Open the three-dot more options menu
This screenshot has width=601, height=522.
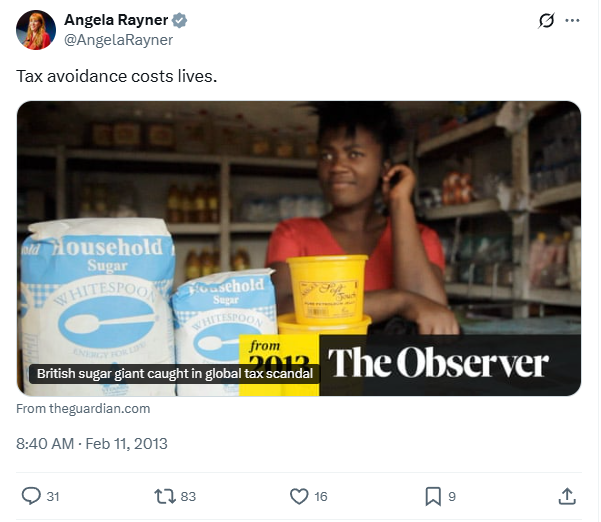coord(572,20)
